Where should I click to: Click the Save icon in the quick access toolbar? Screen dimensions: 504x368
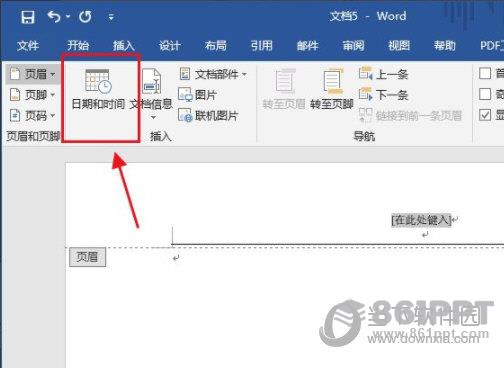[x=28, y=17]
